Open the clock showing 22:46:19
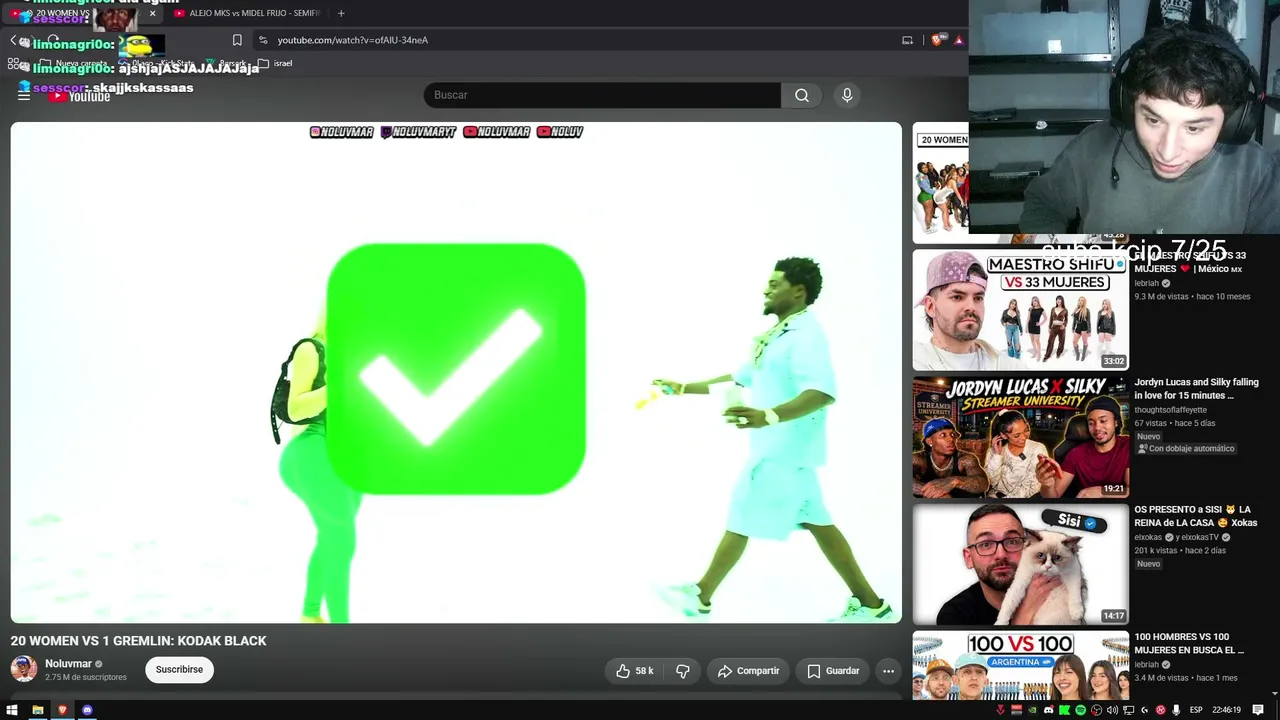 tap(1226, 710)
